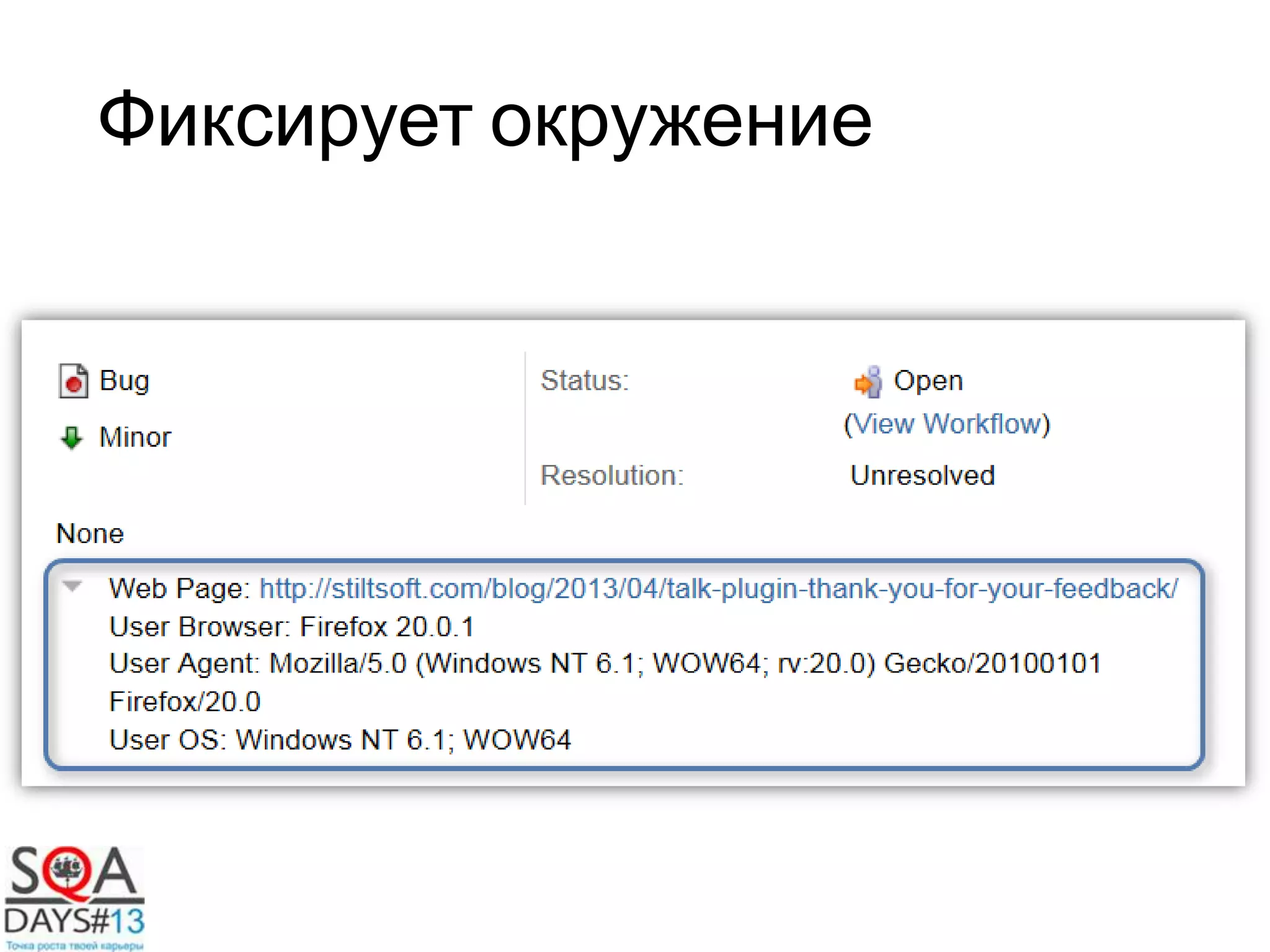The width and height of the screenshot is (1270, 952).
Task: Select the 'Open' status value
Action: (x=928, y=381)
